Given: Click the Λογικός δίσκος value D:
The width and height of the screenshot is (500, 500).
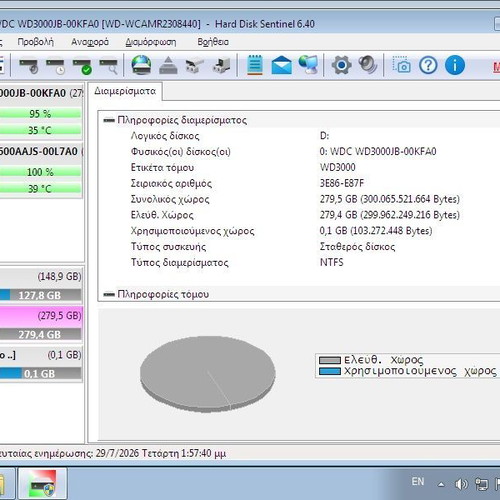Looking at the screenshot, I should (324, 136).
